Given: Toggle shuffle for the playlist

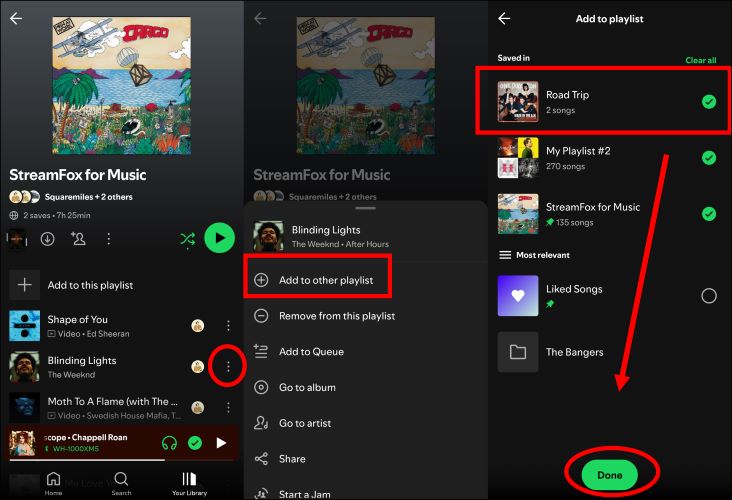Looking at the screenshot, I should pyautogui.click(x=188, y=239).
